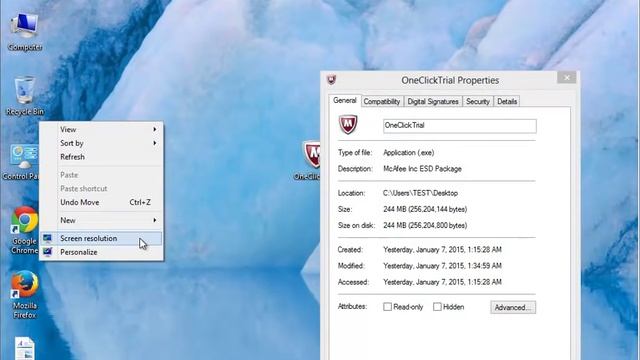Choose Undo Move from the context menu
Viewport: 640px width, 360px height.
[x=101, y=202]
